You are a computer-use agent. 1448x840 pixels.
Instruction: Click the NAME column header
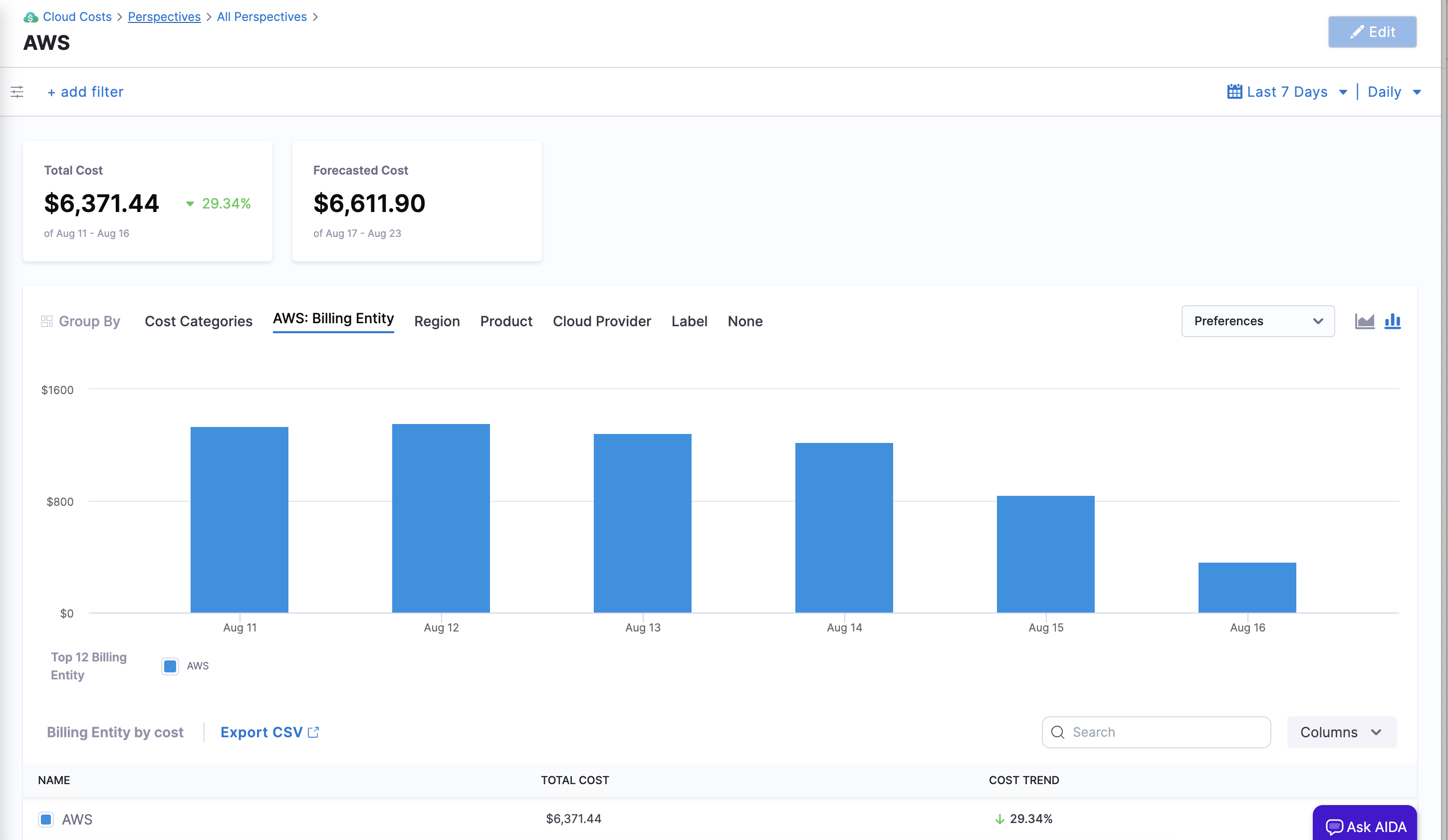coord(54,780)
